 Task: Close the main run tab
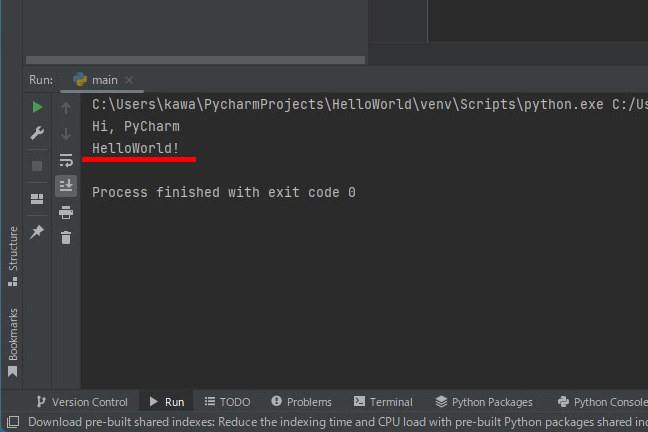point(129,80)
